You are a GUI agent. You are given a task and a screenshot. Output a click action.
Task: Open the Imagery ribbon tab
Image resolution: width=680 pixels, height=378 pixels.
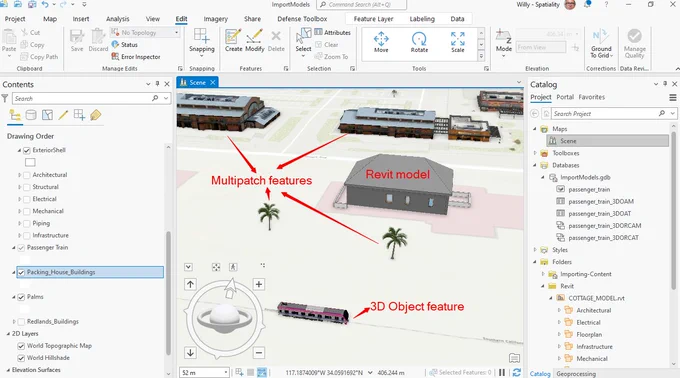pos(216,19)
